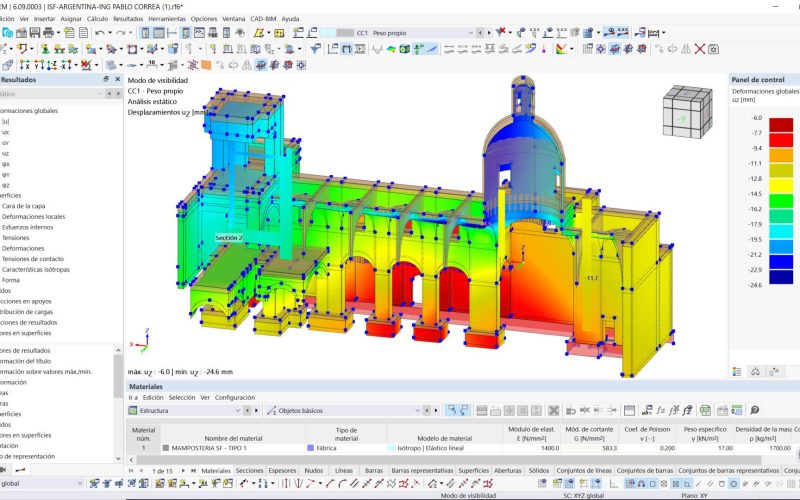The height and width of the screenshot is (500, 800).
Task: Click the view in X direction icon
Action: point(25,65)
